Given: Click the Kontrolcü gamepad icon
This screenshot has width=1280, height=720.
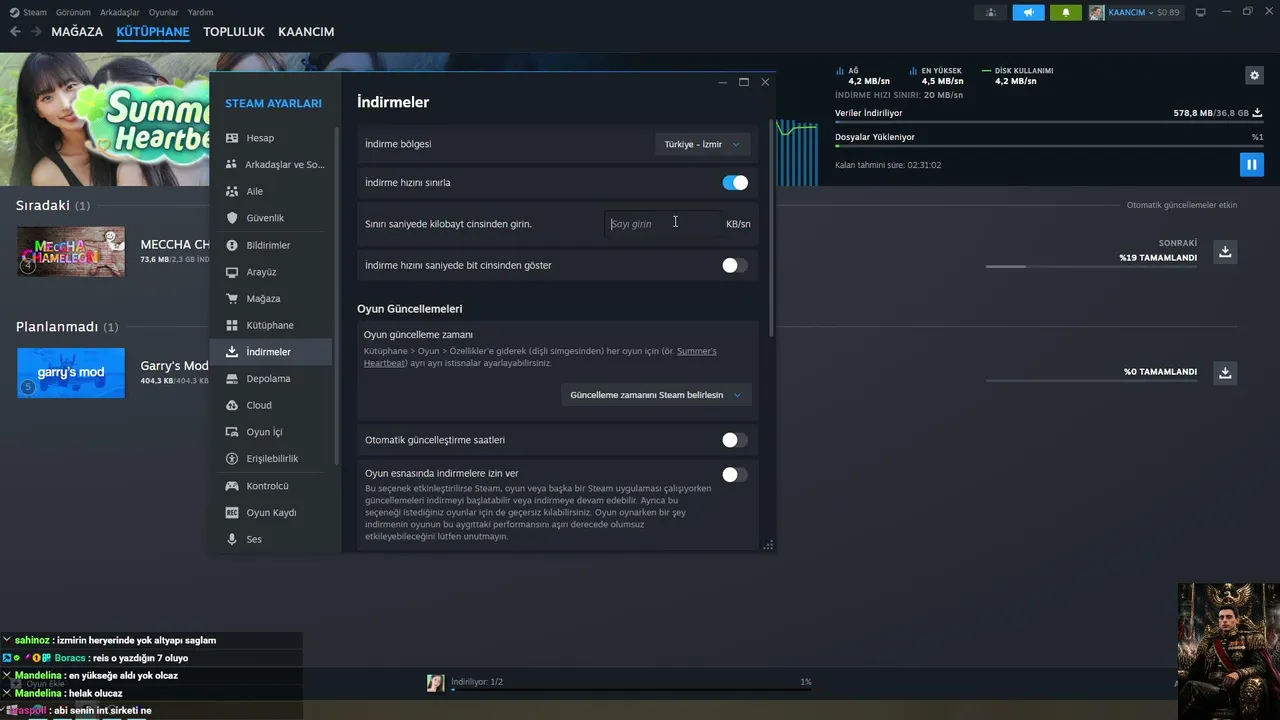Looking at the screenshot, I should 232,486.
